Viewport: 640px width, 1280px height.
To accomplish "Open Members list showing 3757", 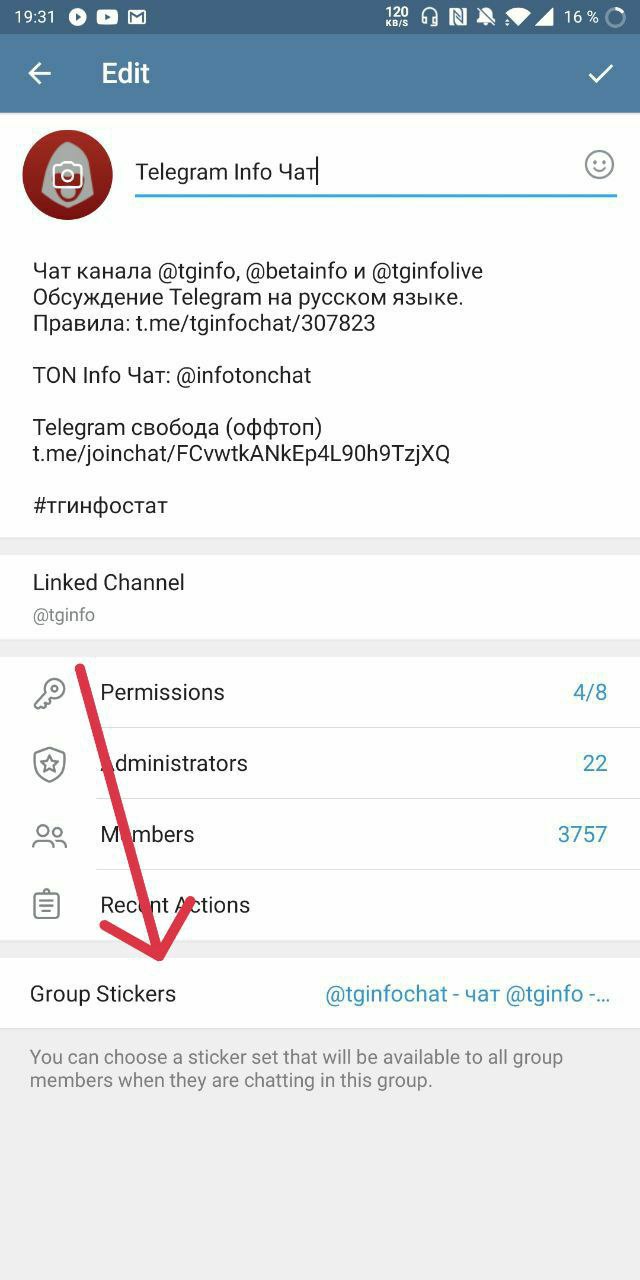I will tap(320, 834).
